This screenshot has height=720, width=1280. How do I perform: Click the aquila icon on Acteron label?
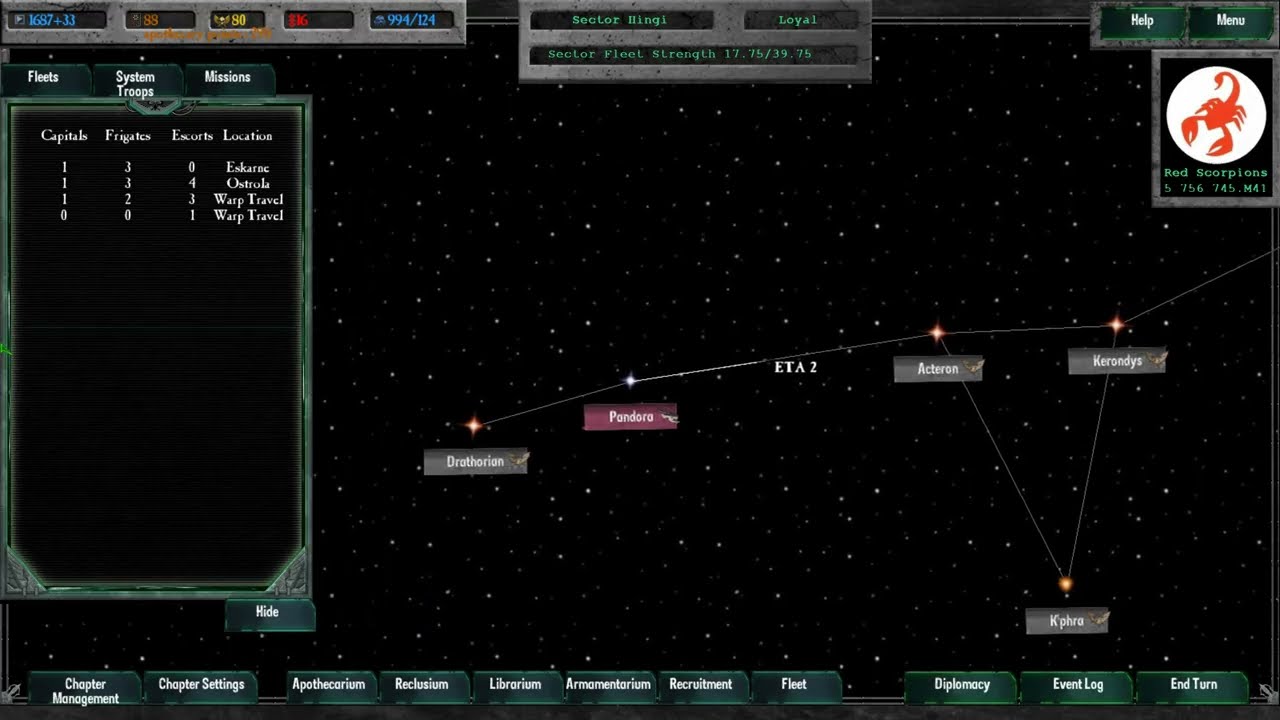point(973,368)
